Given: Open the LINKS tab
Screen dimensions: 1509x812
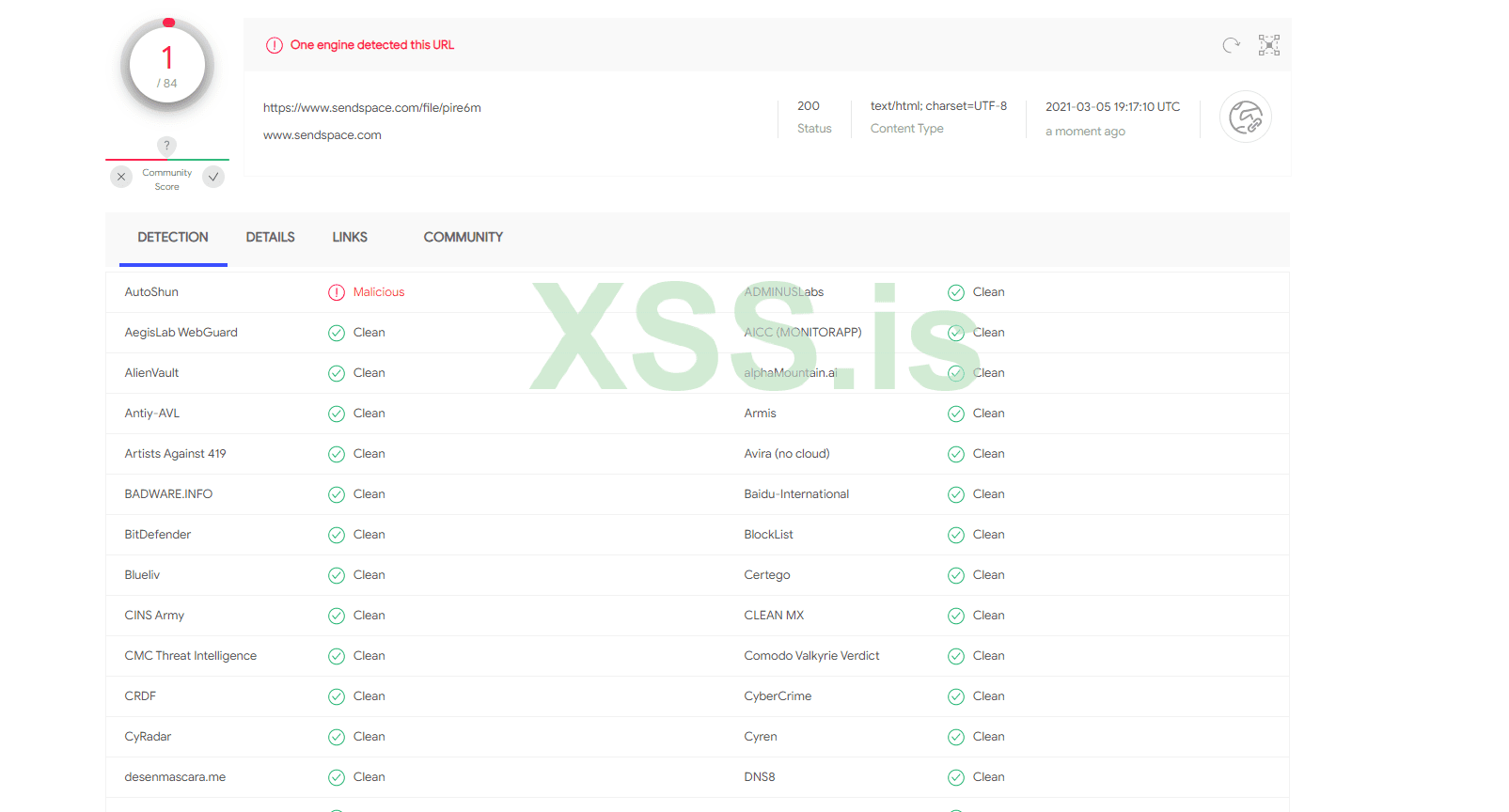Looking at the screenshot, I should click(350, 238).
